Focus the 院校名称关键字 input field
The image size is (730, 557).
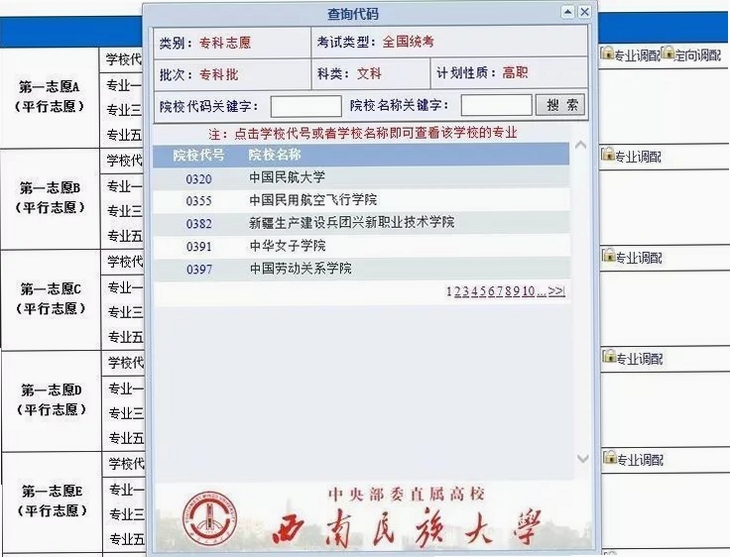point(496,105)
